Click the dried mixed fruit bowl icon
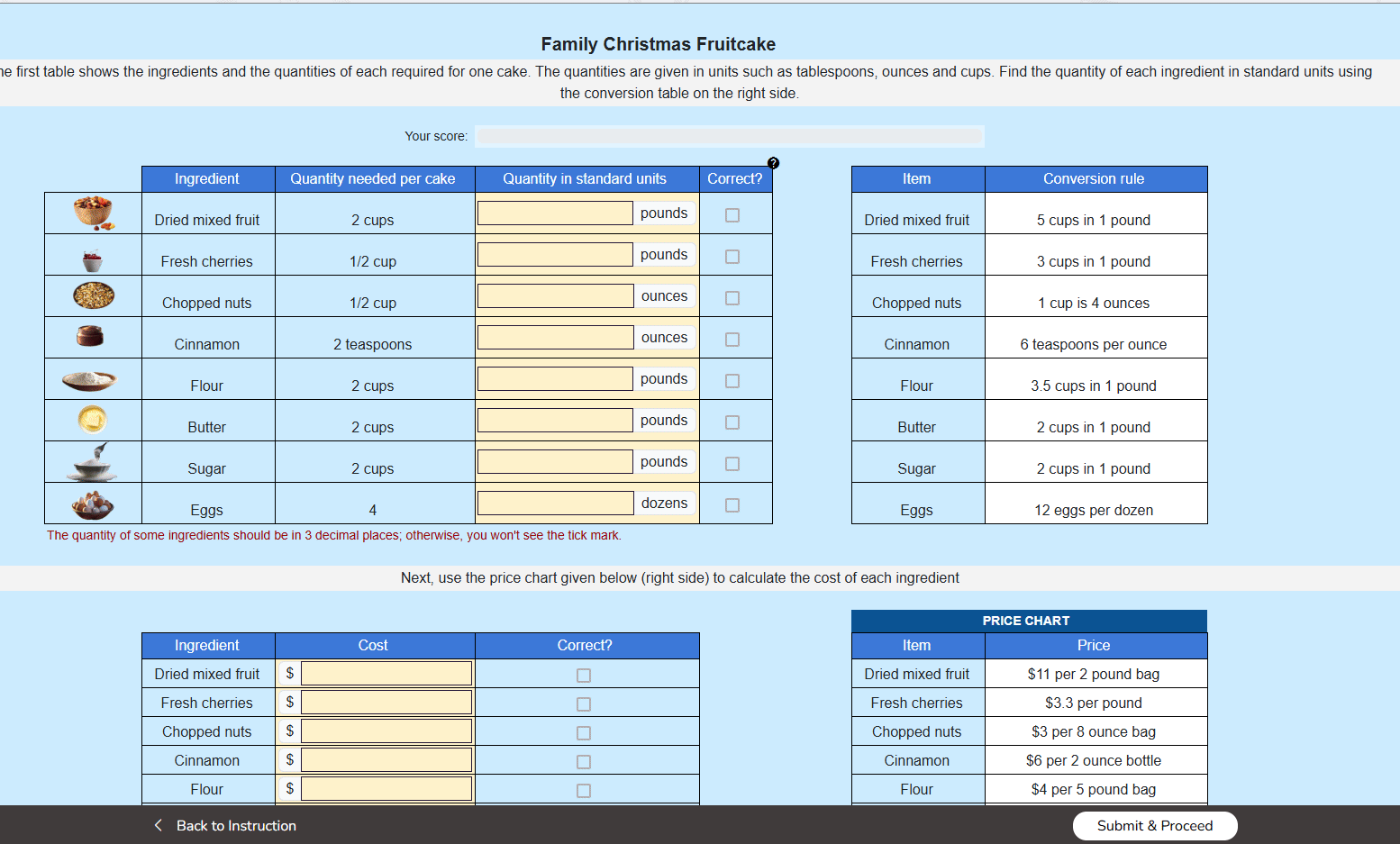This screenshot has width=1400, height=844. (x=92, y=213)
